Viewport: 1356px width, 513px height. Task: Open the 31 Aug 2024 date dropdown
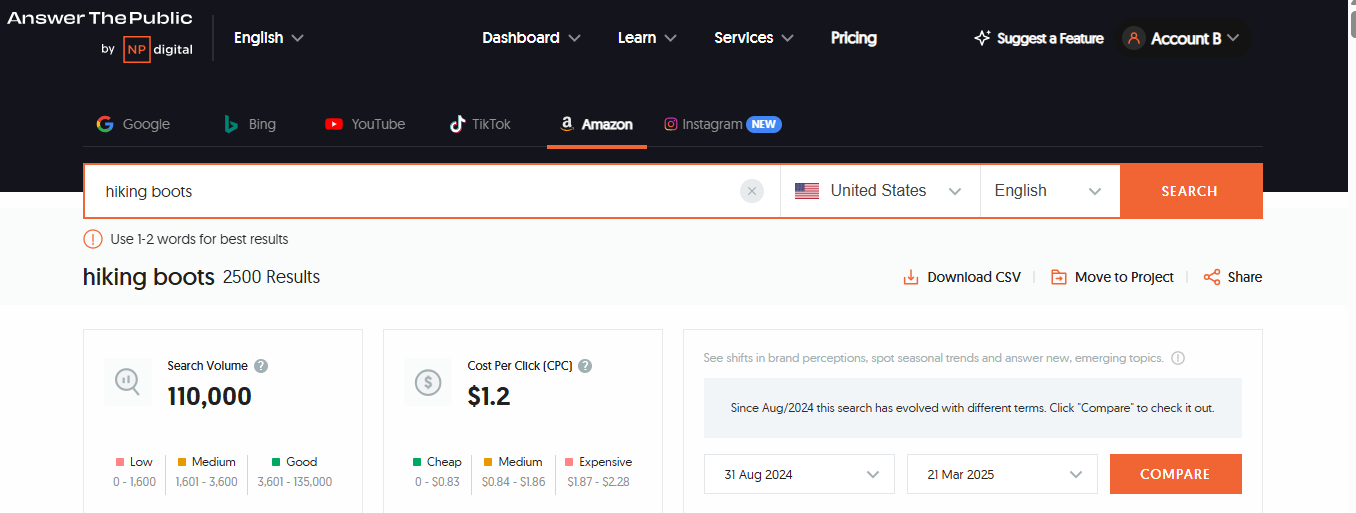tap(799, 474)
